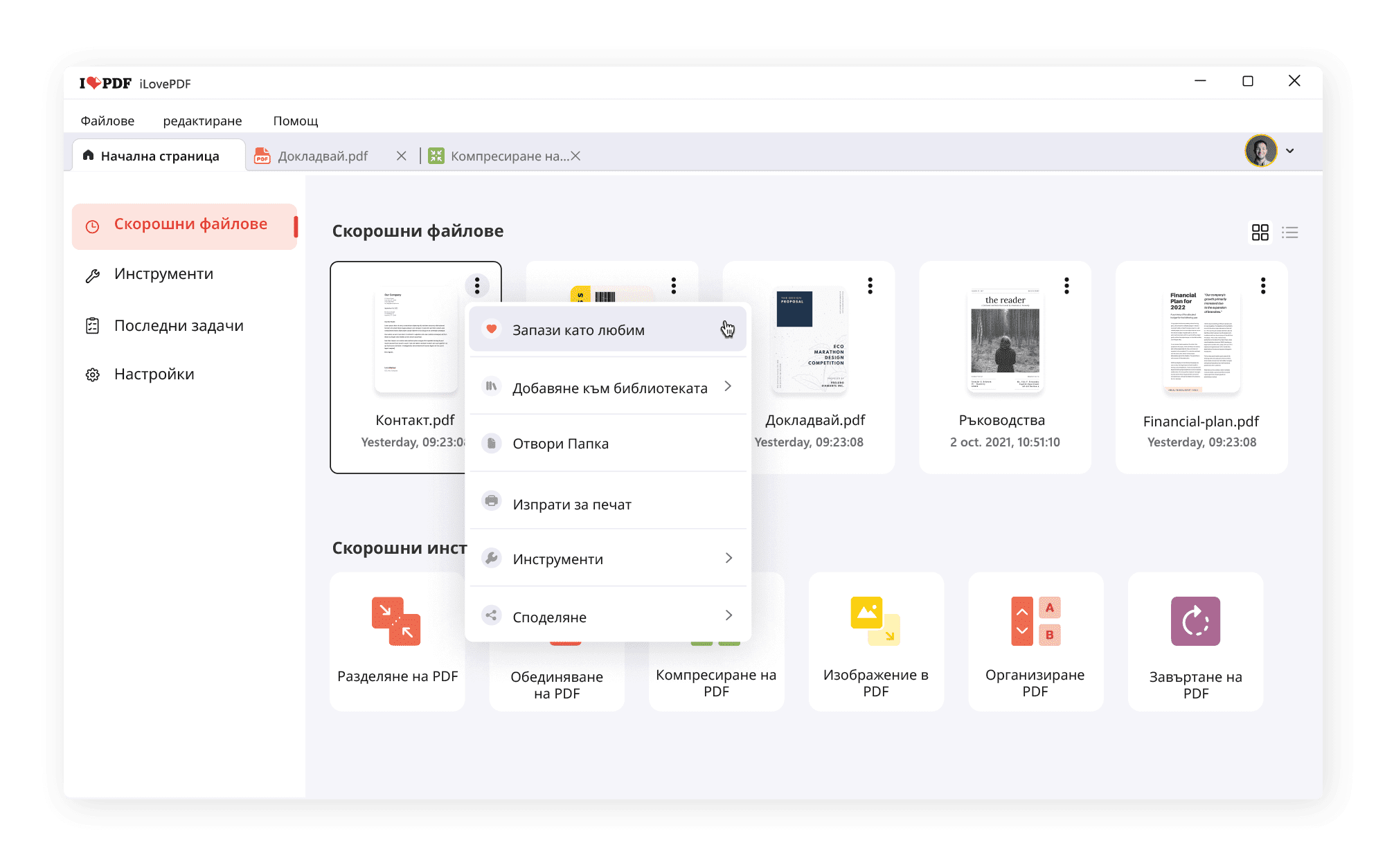Open the Завъртане на PDF tool
This screenshot has width=1385, height=868.
[x=1195, y=641]
